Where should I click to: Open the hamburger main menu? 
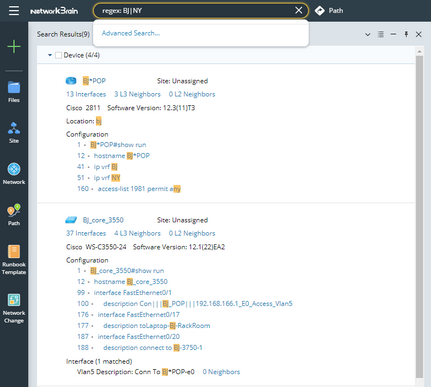pyautogui.click(x=14, y=10)
